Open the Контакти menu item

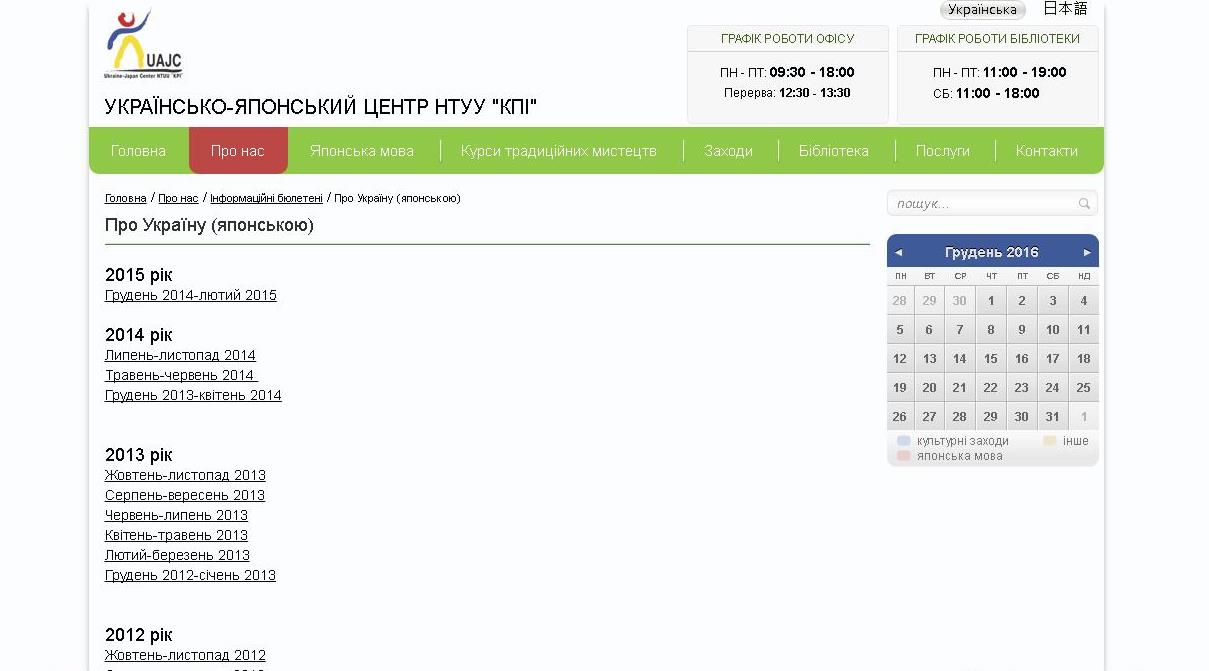pos(1046,151)
